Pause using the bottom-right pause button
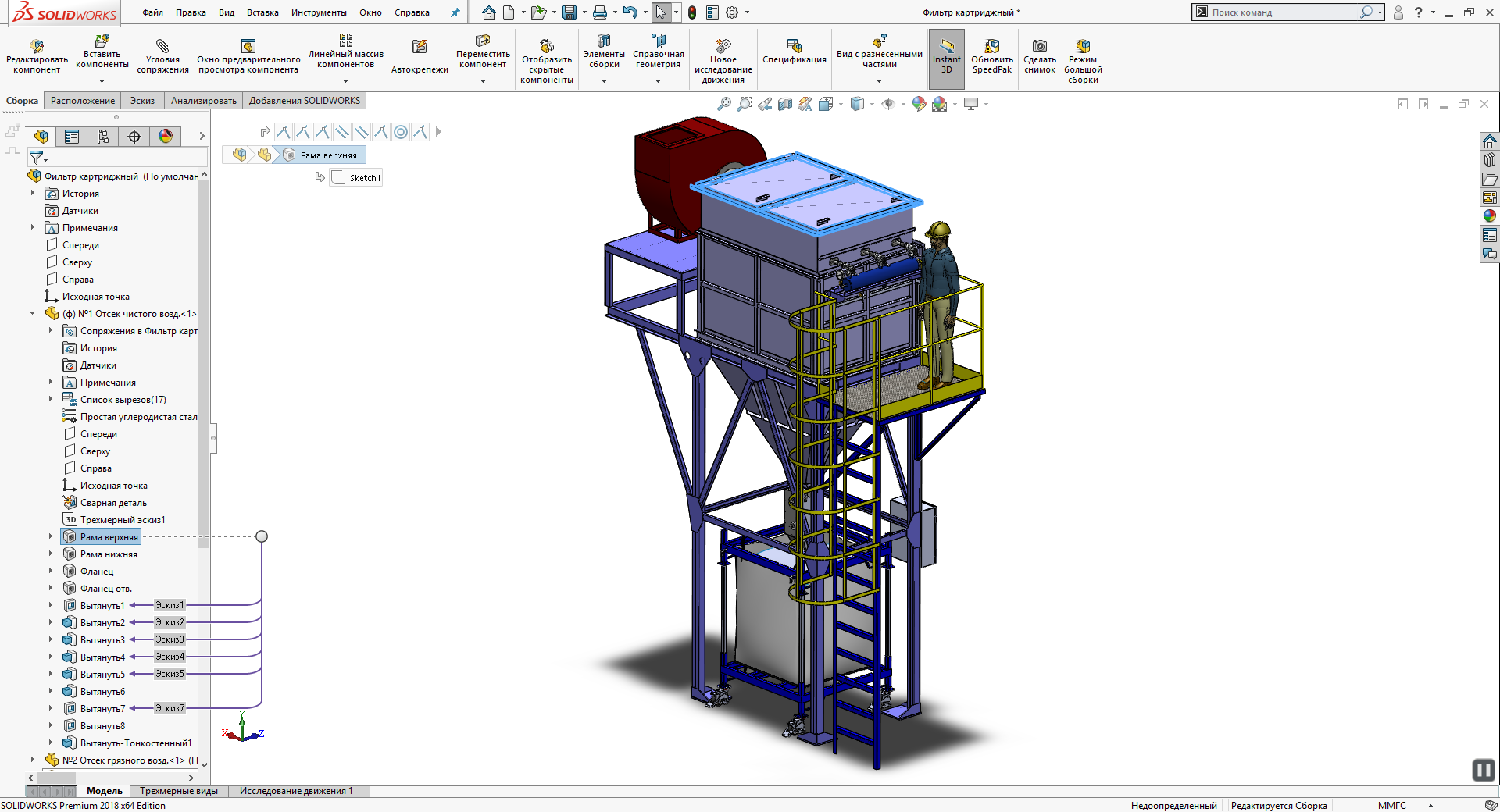Screen dimensions: 1500x812 tap(1483, 770)
